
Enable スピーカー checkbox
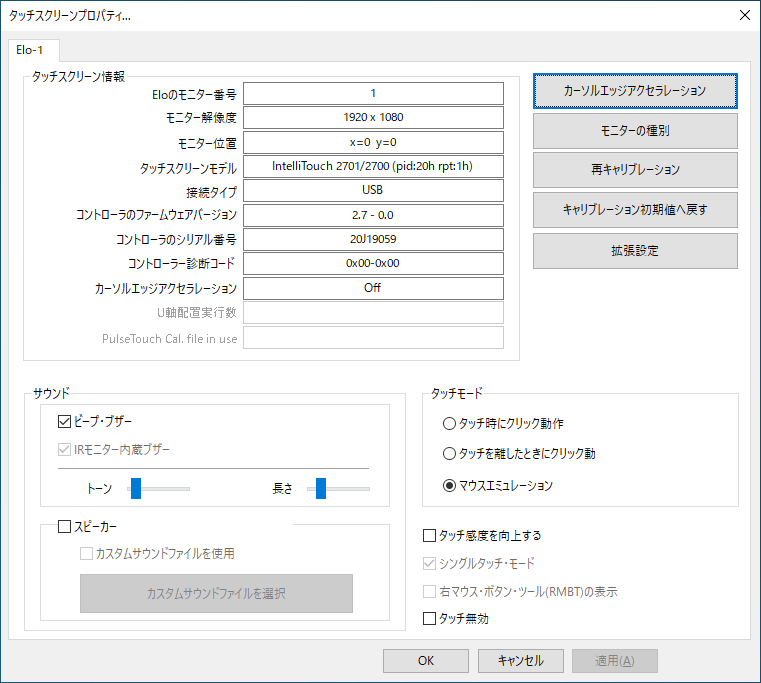[66, 526]
